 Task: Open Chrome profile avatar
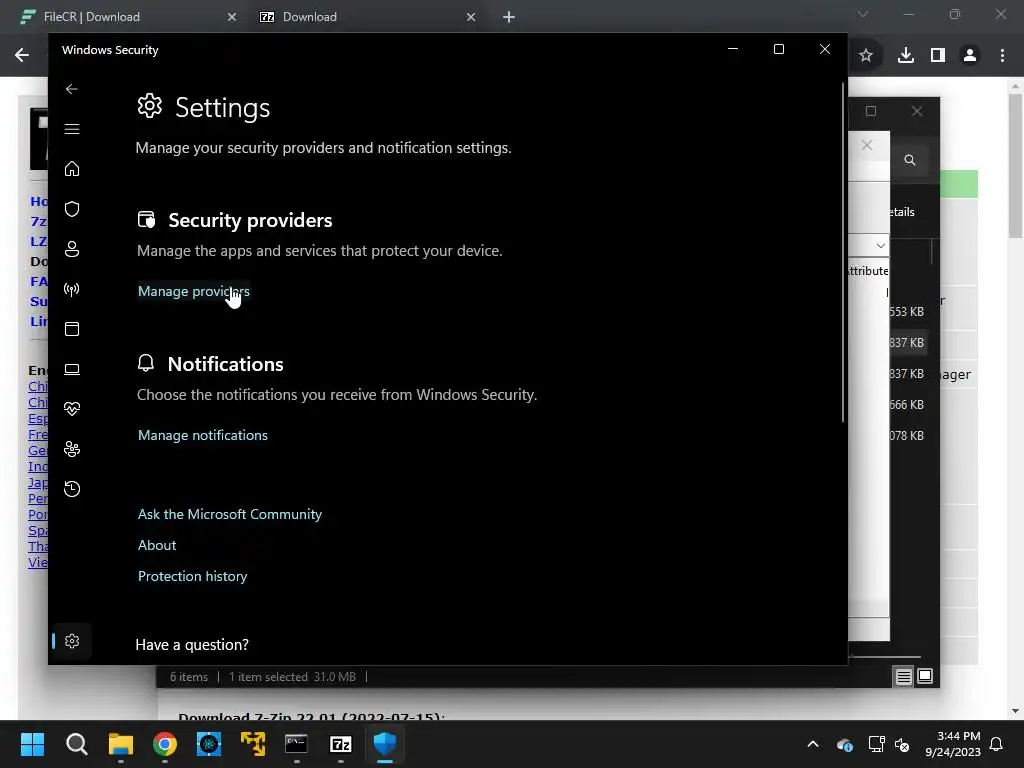[x=970, y=56]
